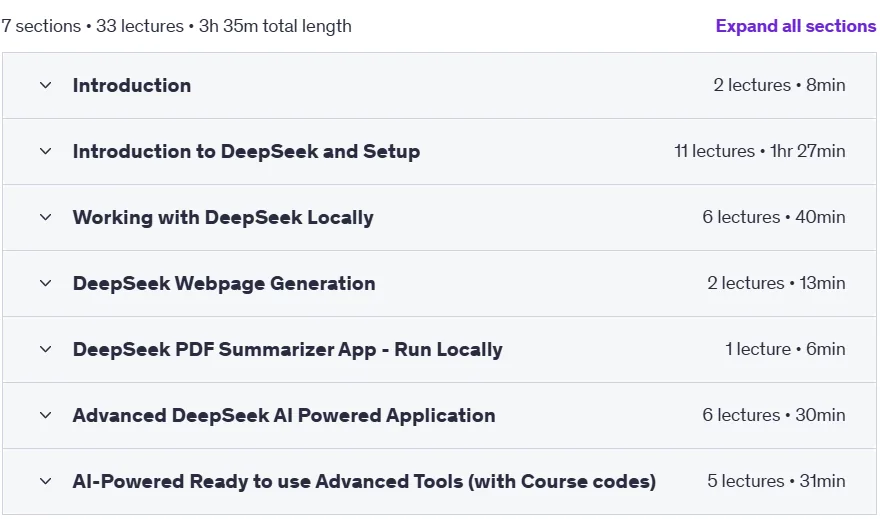Image resolution: width=880 pixels, height=519 pixels.
Task: Click chevron next to DeepSeek Webpage Generation
Action: point(46,283)
